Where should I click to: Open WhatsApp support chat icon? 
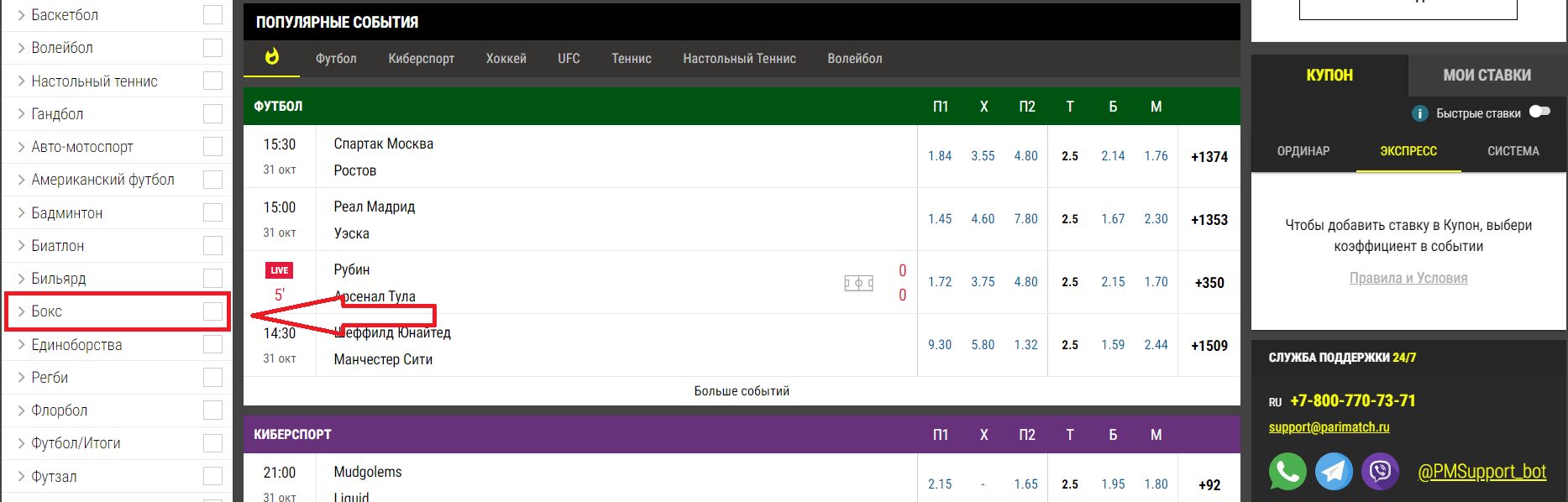[1287, 472]
